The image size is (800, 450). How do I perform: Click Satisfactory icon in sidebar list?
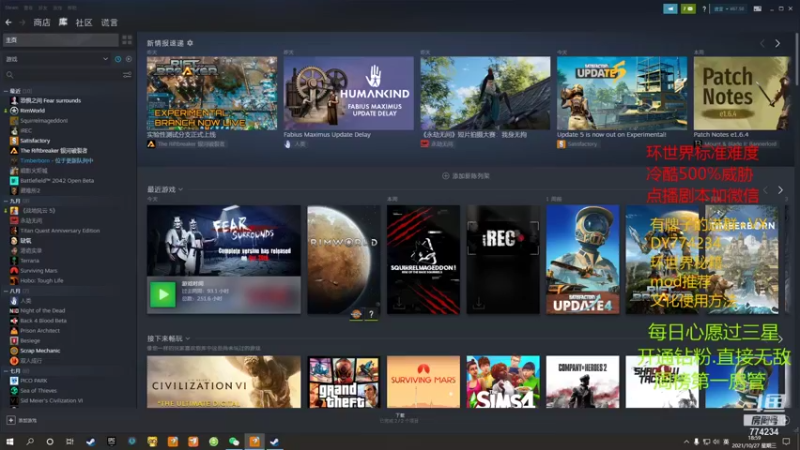pos(14,140)
